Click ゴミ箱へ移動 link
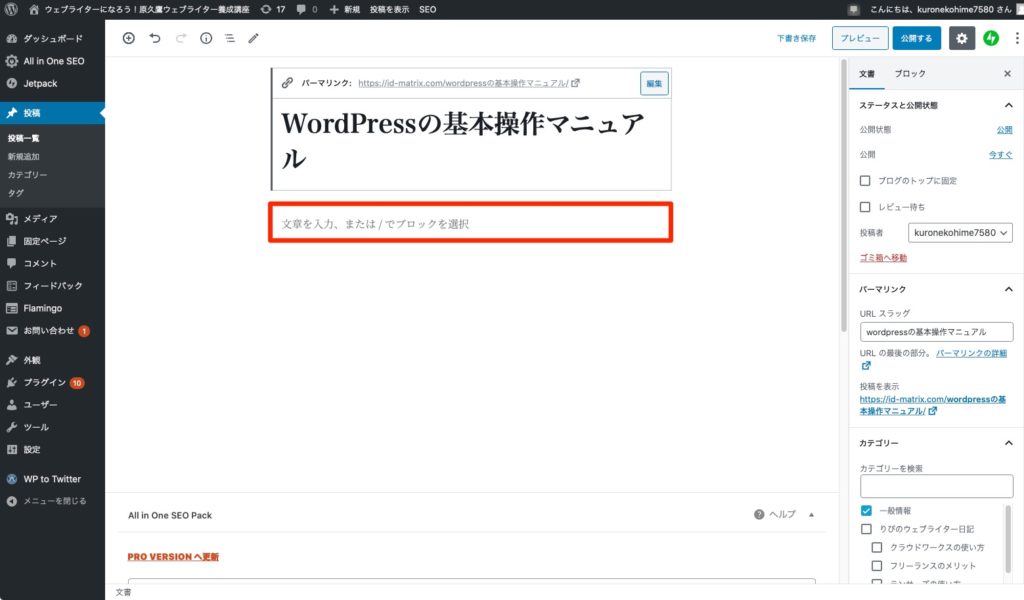This screenshot has height=600, width=1024. pyautogui.click(x=883, y=258)
